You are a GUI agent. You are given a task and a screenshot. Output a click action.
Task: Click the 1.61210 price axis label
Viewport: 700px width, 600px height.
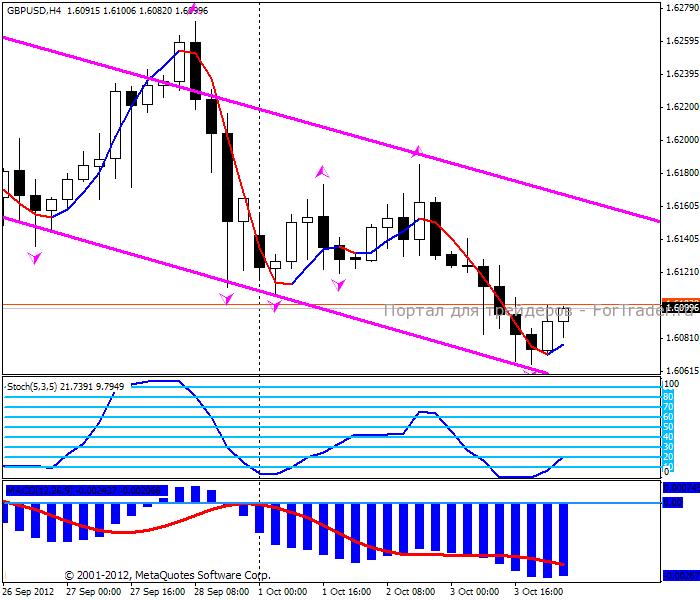(682, 272)
